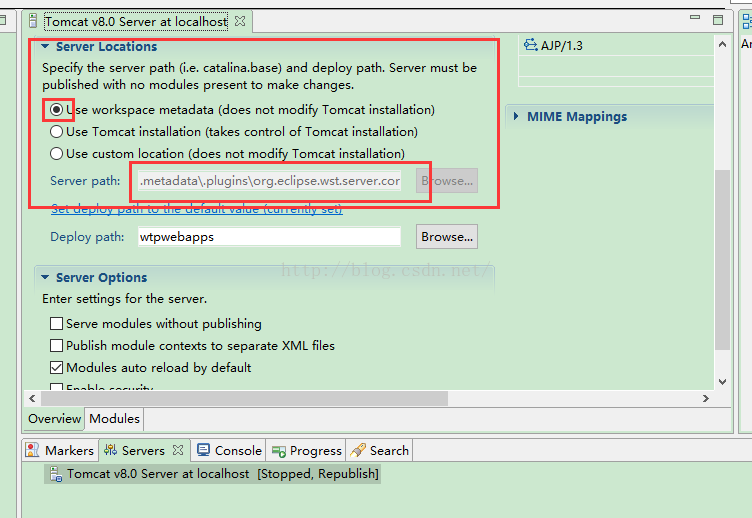Click the Markers view icon
Viewport: 752px width, 518px height.
[32, 450]
